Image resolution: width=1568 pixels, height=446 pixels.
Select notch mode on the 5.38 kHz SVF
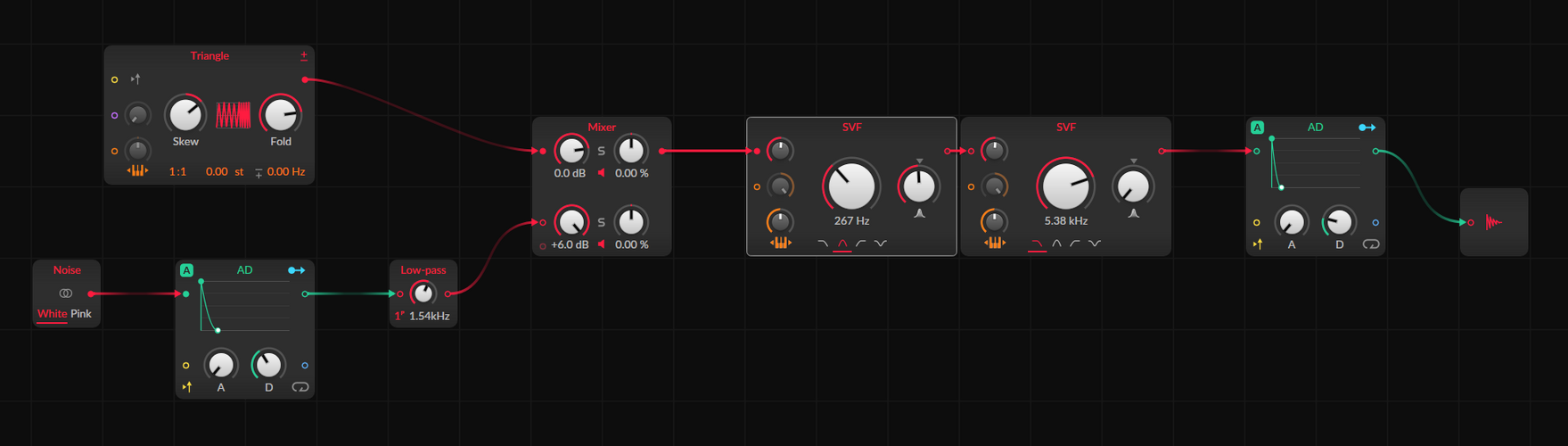click(x=1095, y=244)
